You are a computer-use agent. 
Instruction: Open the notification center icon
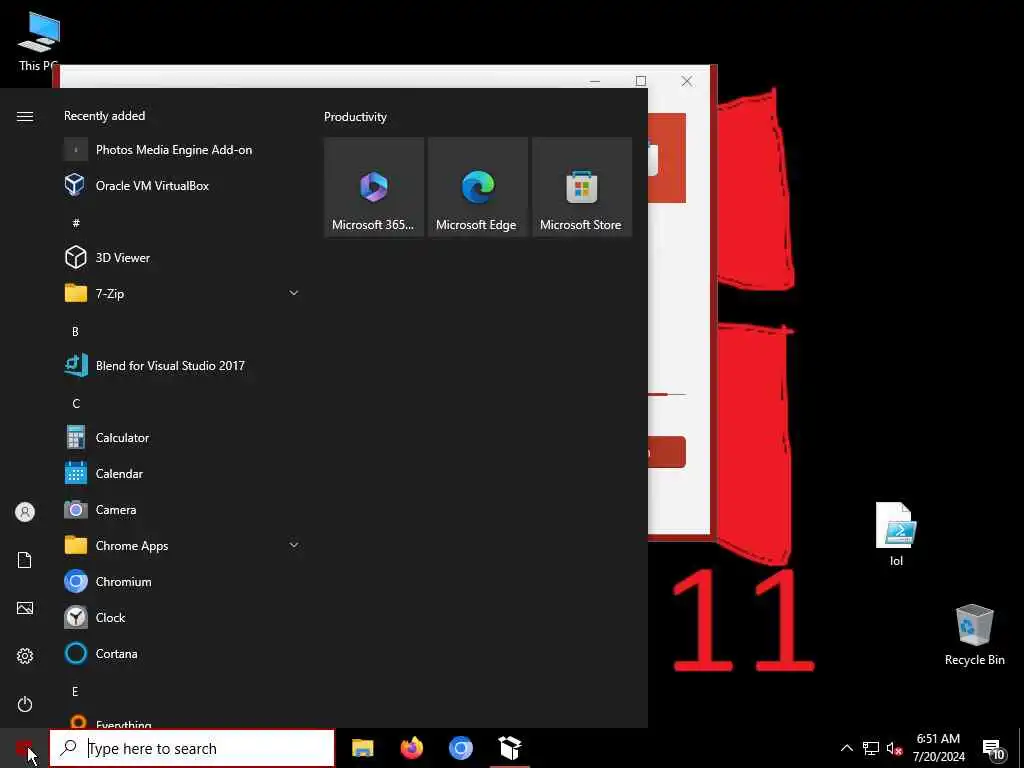pos(994,749)
